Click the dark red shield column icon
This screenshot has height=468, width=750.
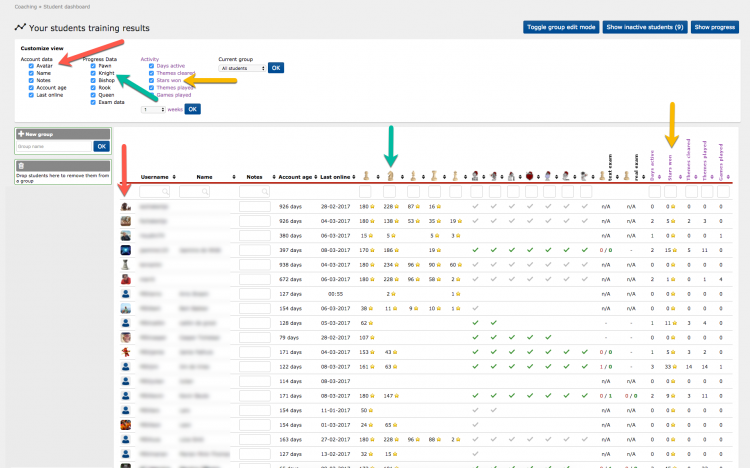coord(529,176)
